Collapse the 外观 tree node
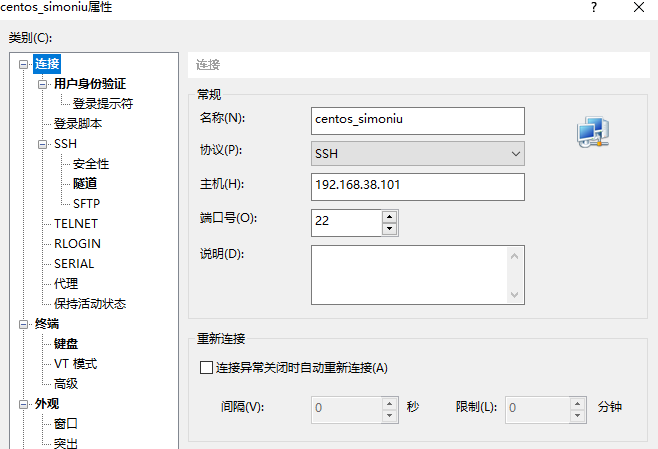This screenshot has height=449, width=658. click(24, 404)
